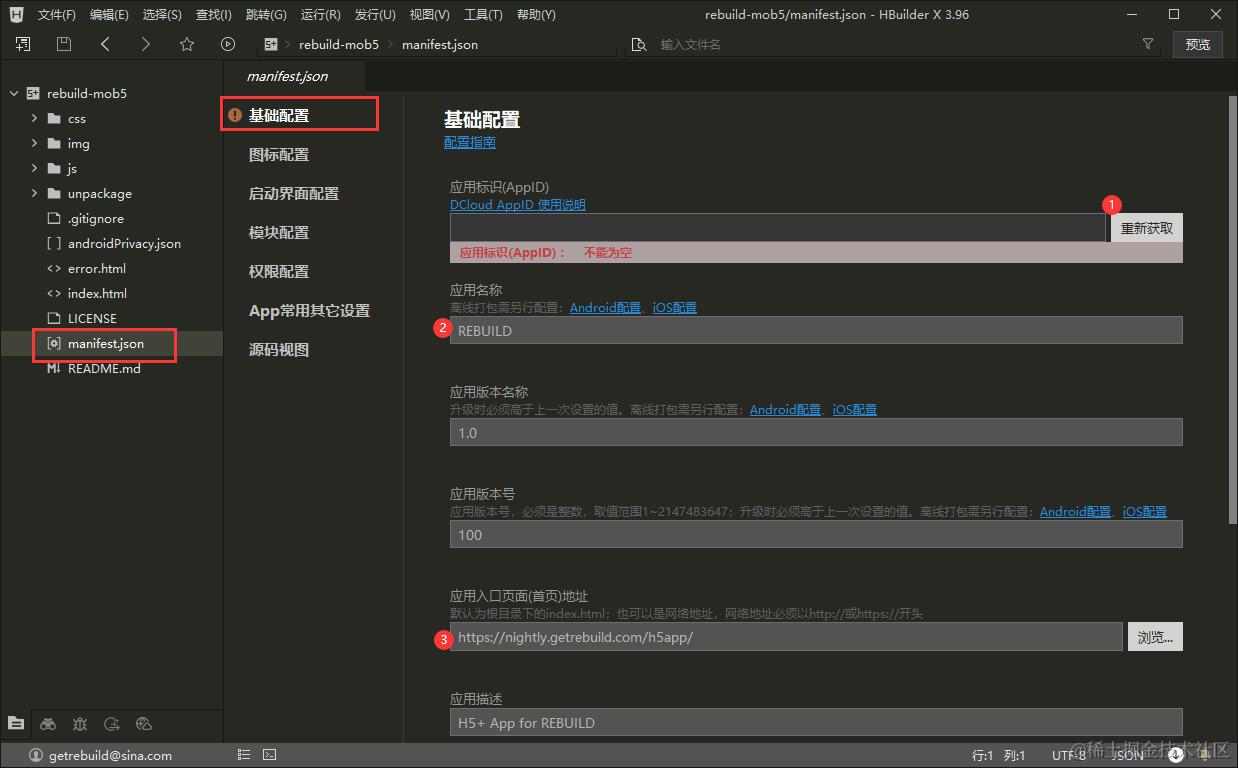Open the 配置指南 link

click(470, 143)
